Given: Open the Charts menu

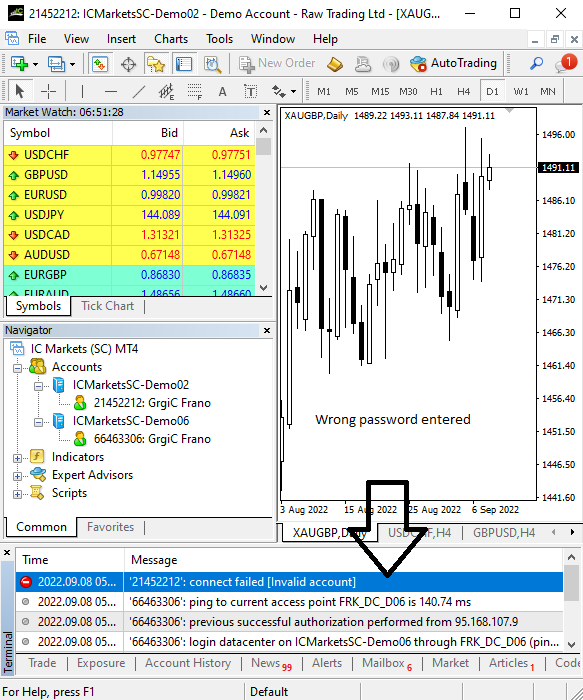Looking at the screenshot, I should 171,39.
